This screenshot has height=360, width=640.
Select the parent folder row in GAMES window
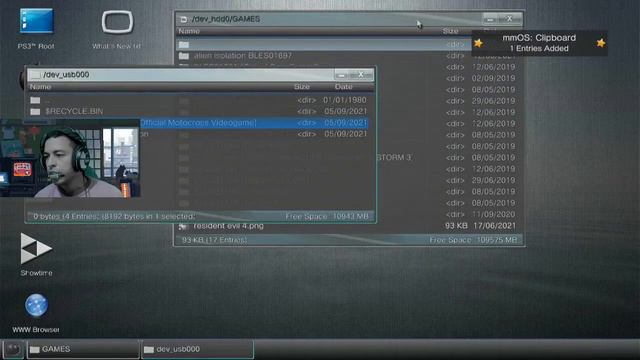[324, 44]
